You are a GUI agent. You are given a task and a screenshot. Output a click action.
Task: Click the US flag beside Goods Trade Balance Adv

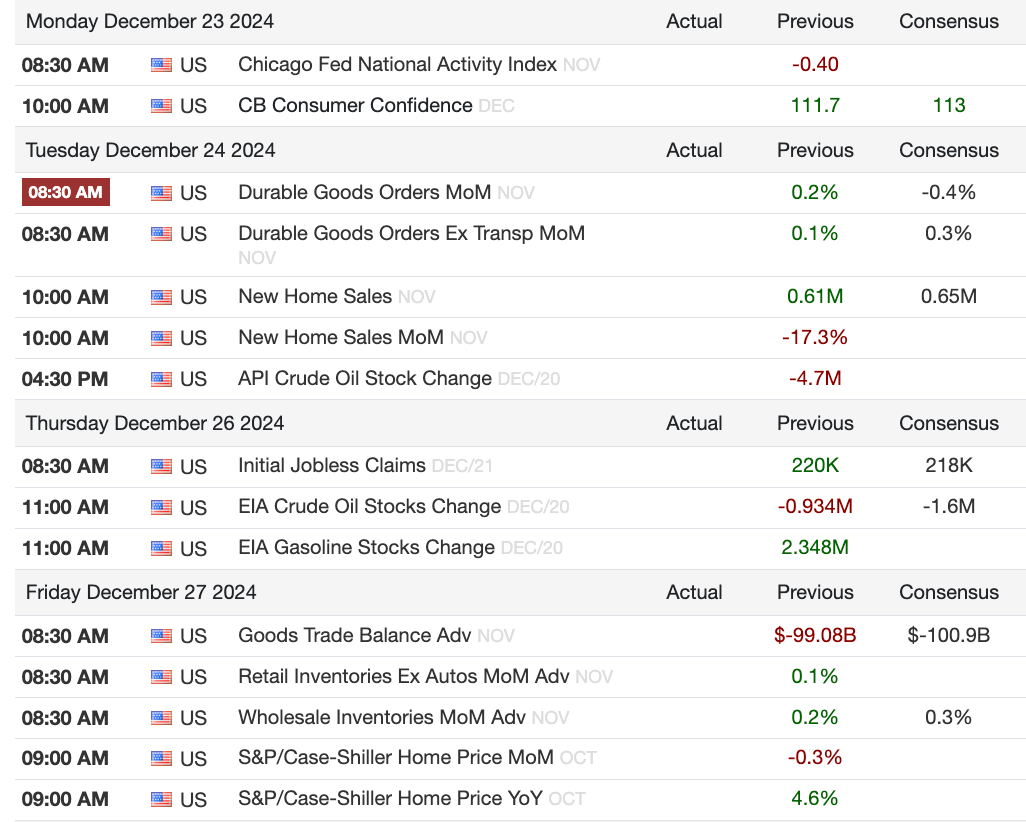point(161,636)
